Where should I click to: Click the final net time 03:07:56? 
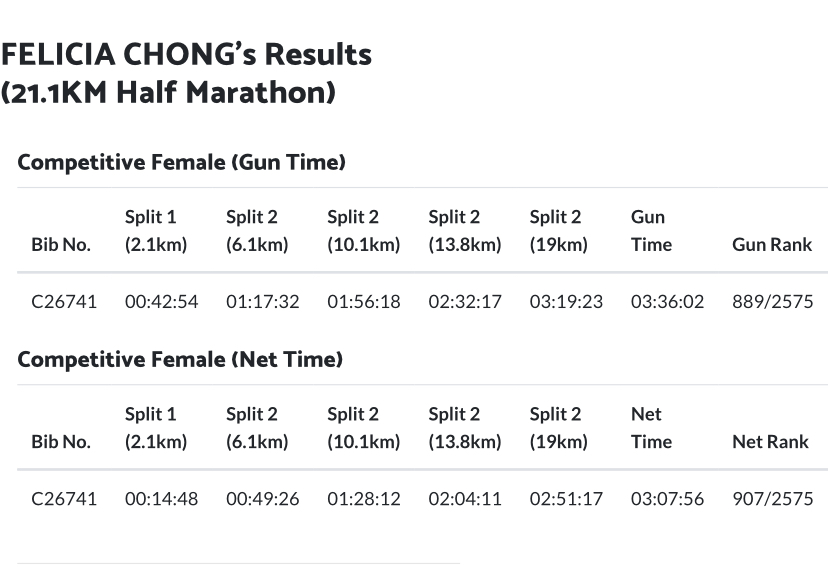(x=667, y=498)
